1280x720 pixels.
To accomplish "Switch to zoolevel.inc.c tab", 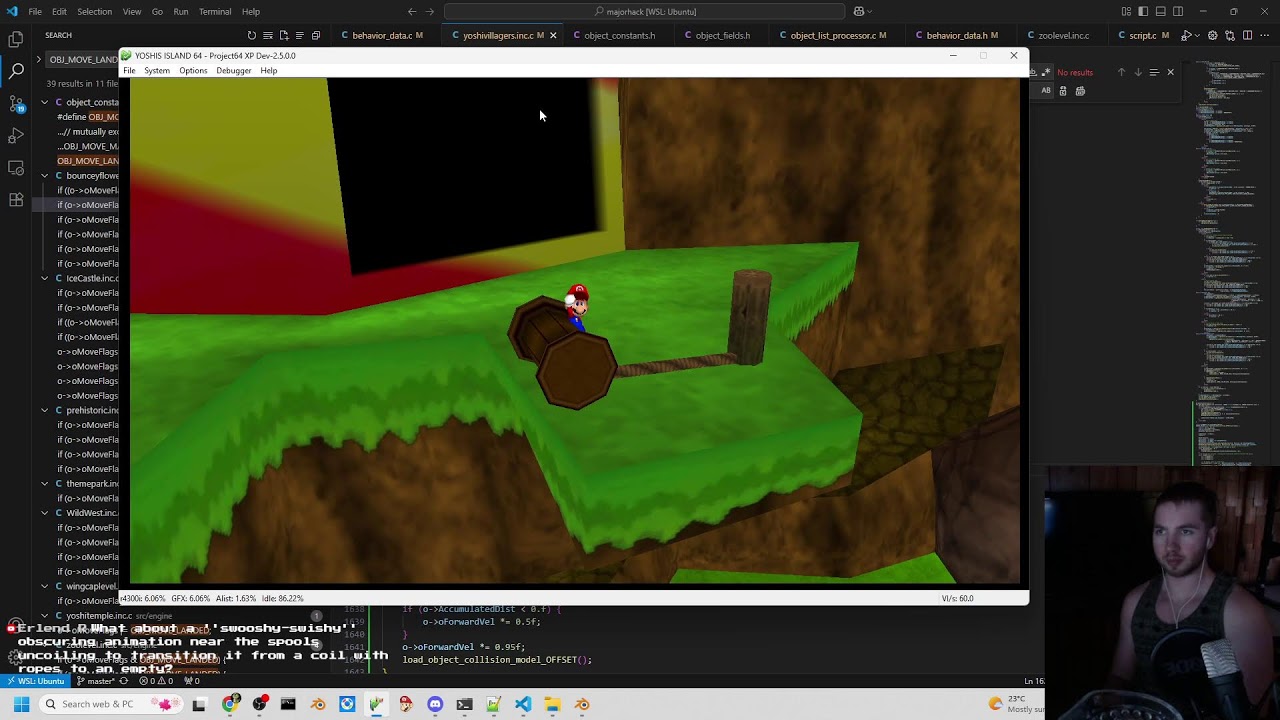I will tap(1063, 35).
